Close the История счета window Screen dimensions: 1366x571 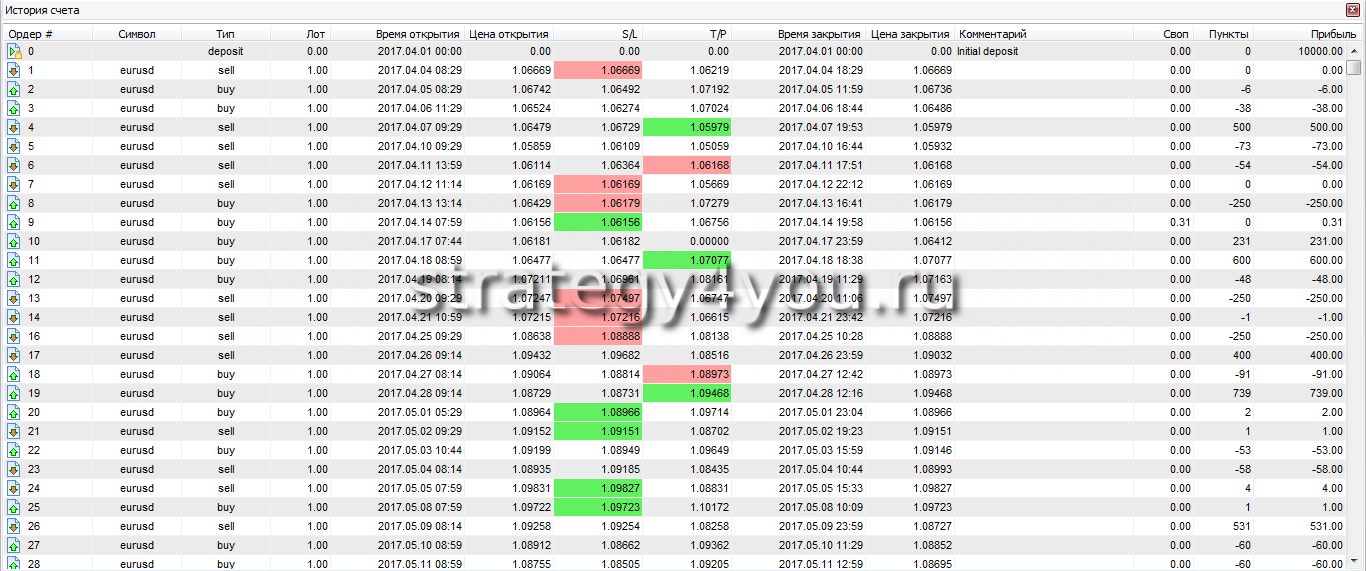click(1354, 9)
